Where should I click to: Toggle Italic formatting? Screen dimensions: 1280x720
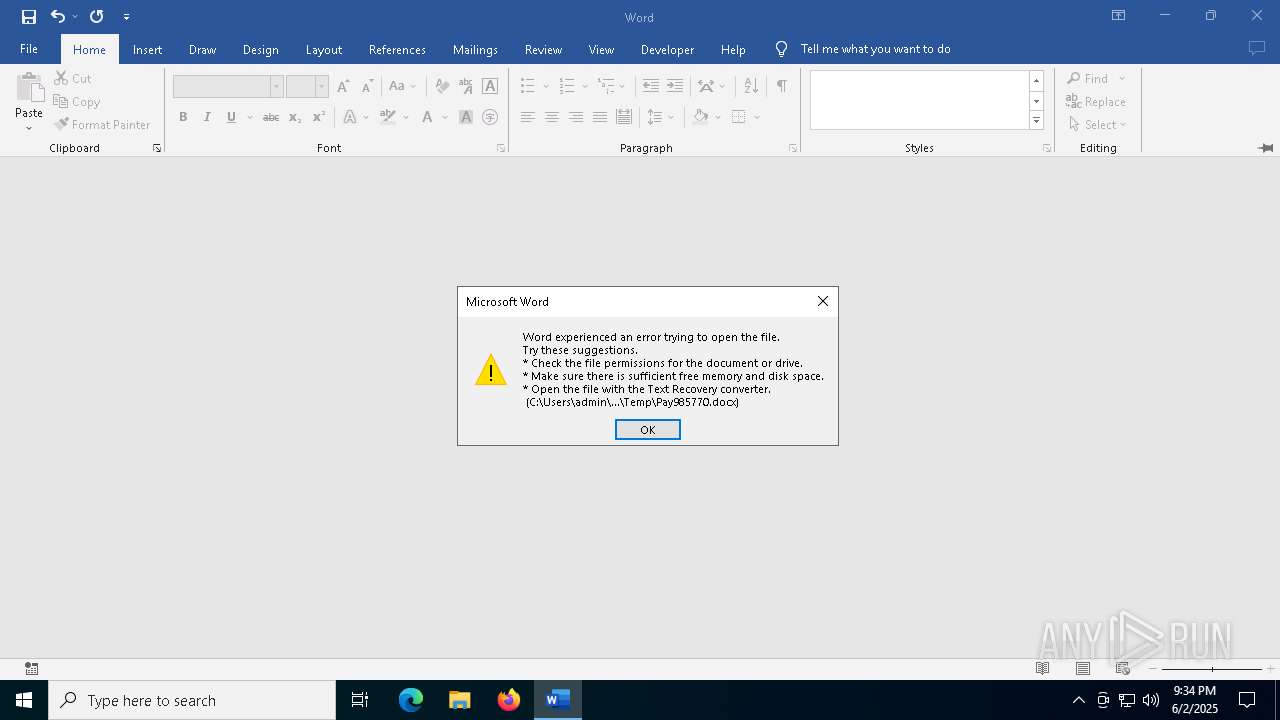pyautogui.click(x=207, y=117)
